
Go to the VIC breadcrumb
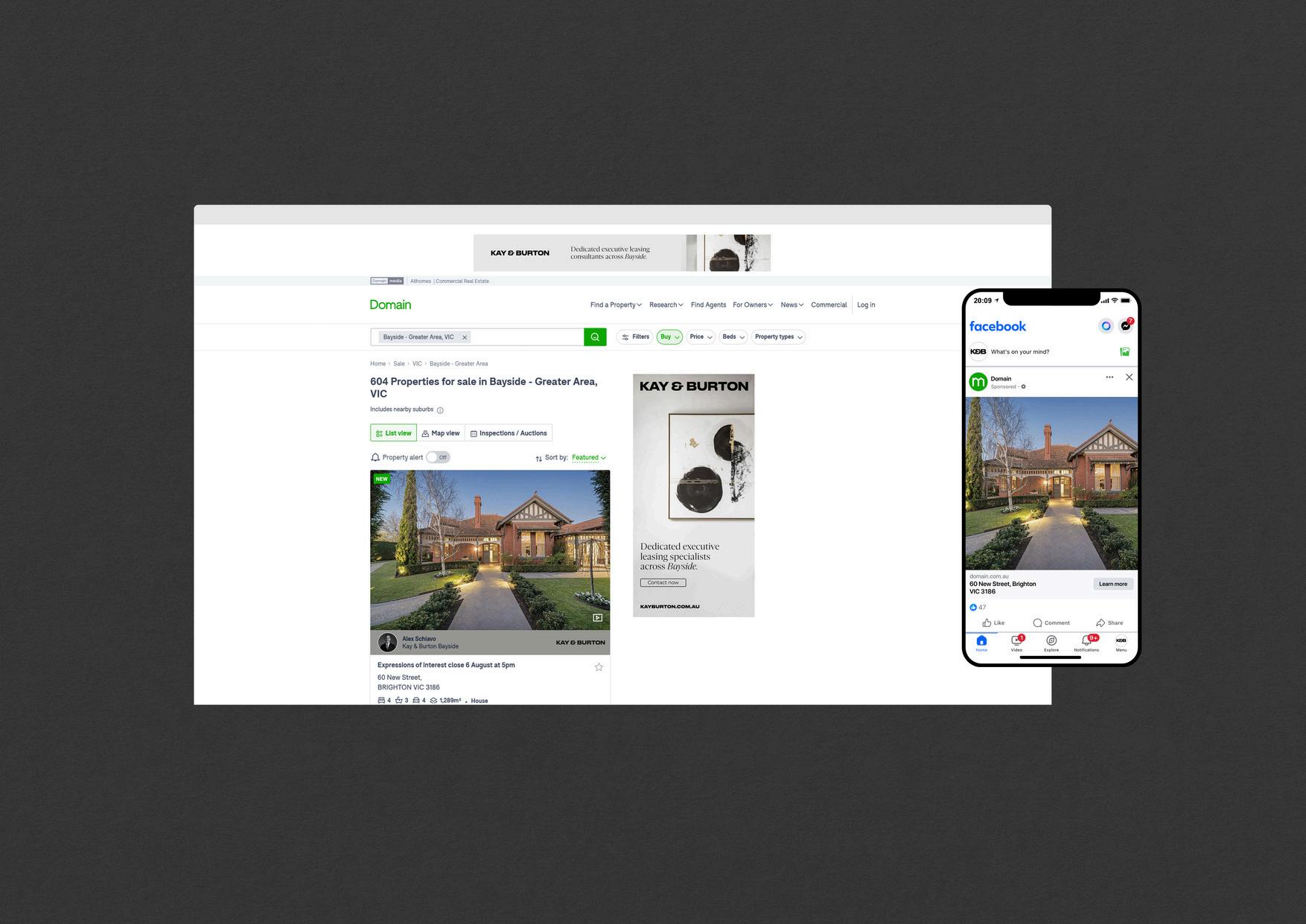coord(417,364)
